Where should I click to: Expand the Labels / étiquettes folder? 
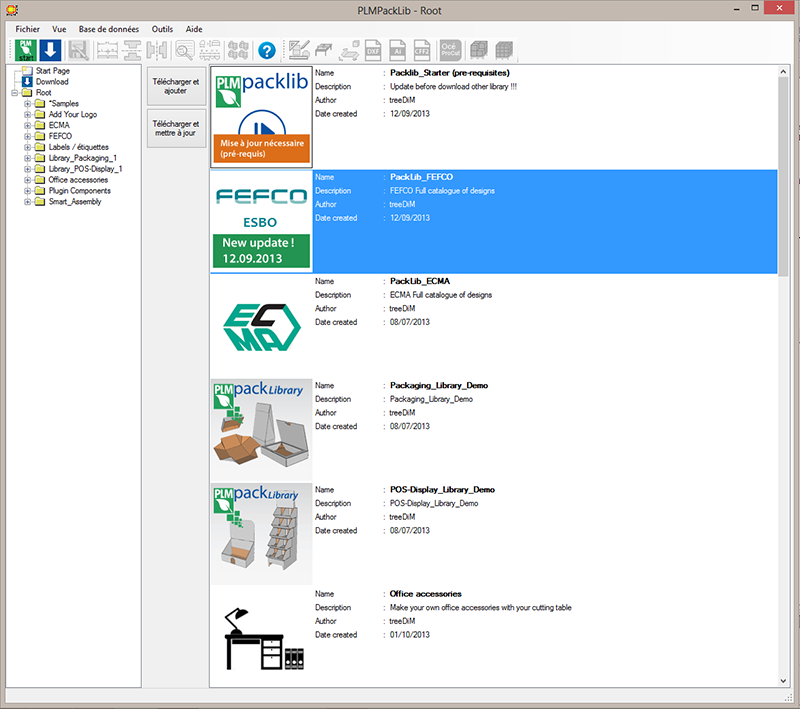[28, 147]
